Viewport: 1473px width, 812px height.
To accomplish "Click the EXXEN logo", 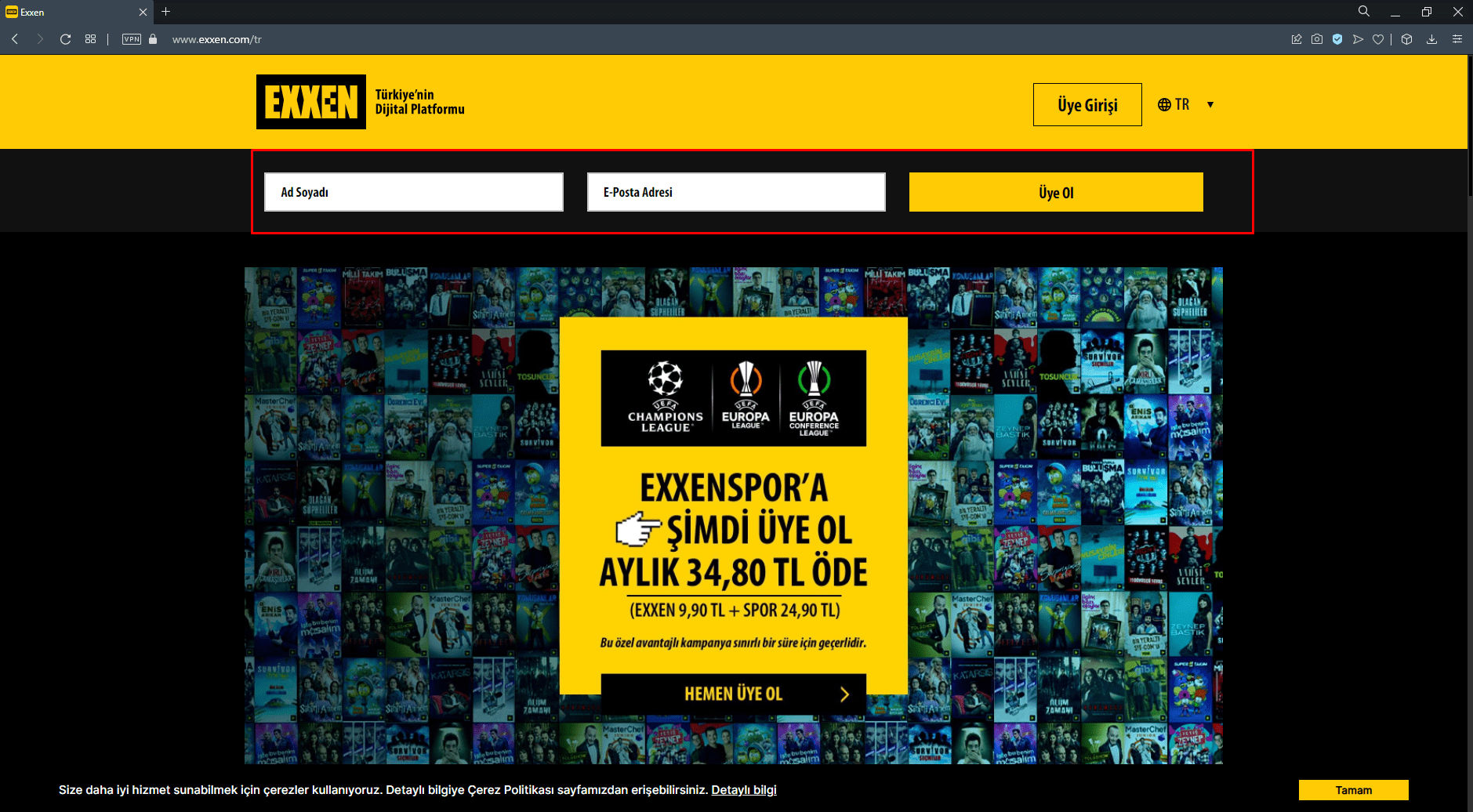I will 311,102.
